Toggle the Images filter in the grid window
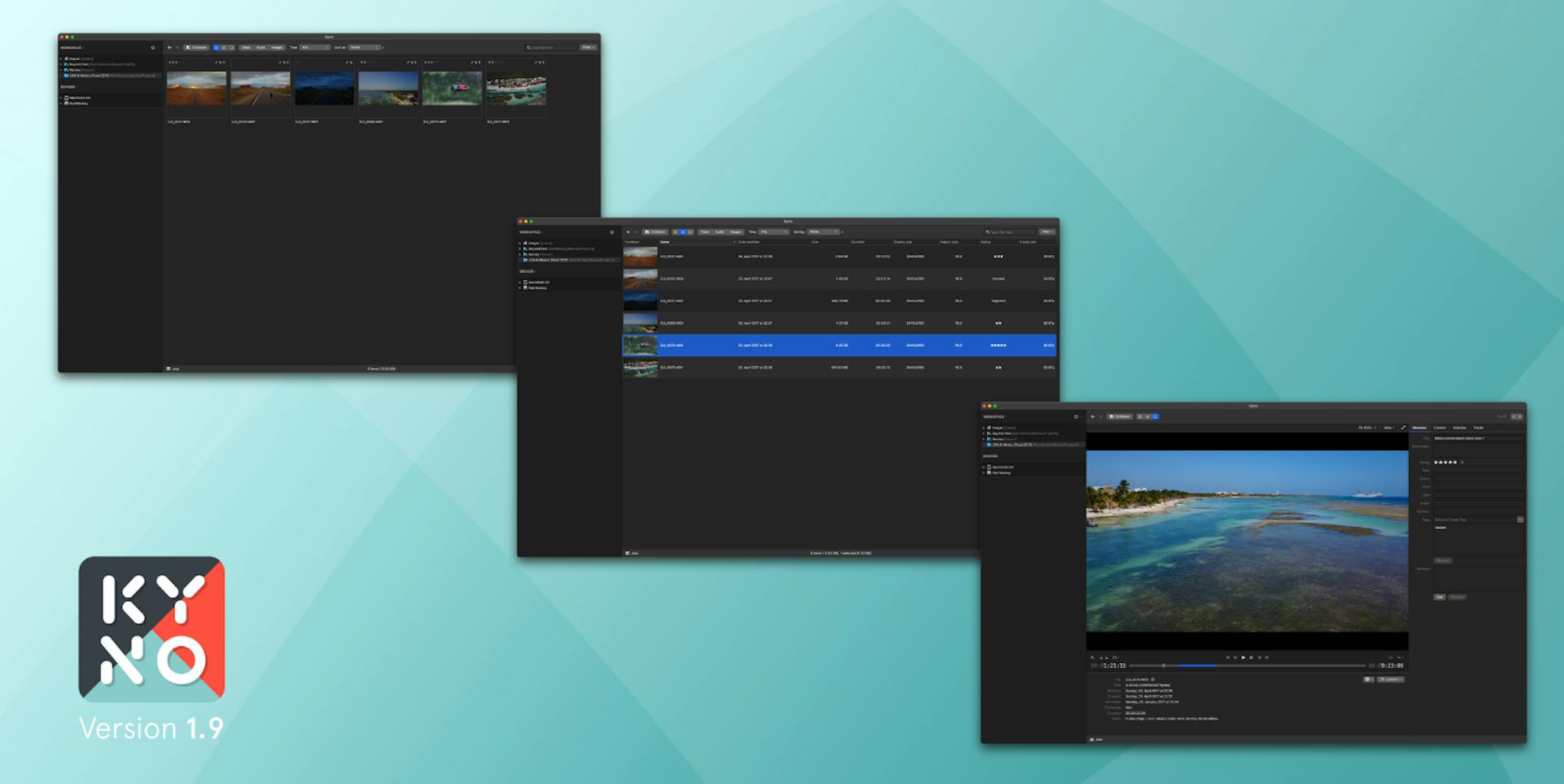The height and width of the screenshot is (784, 1564). pos(277,48)
